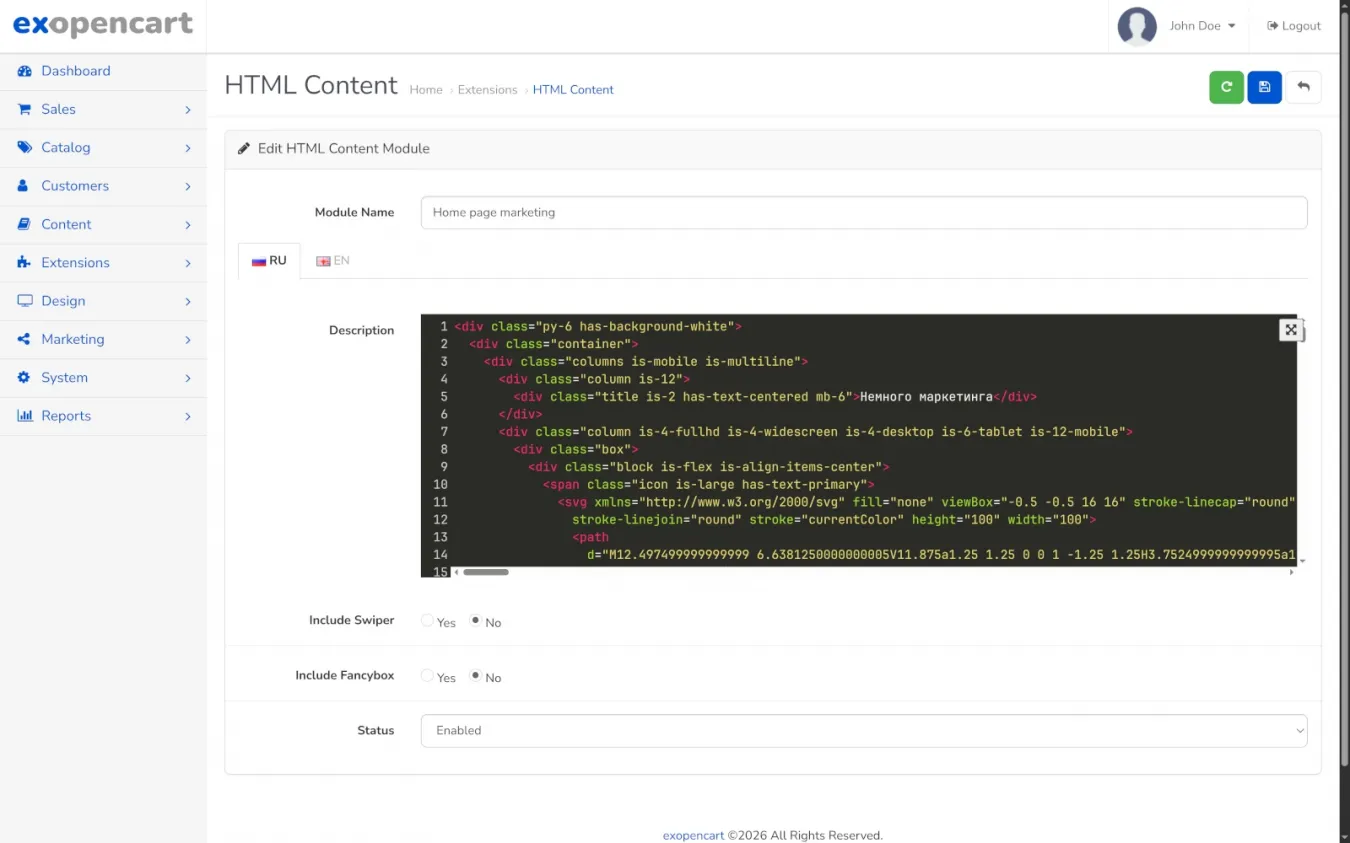The image size is (1350, 843).
Task: Click the System gear icon
Action: click(x=24, y=378)
